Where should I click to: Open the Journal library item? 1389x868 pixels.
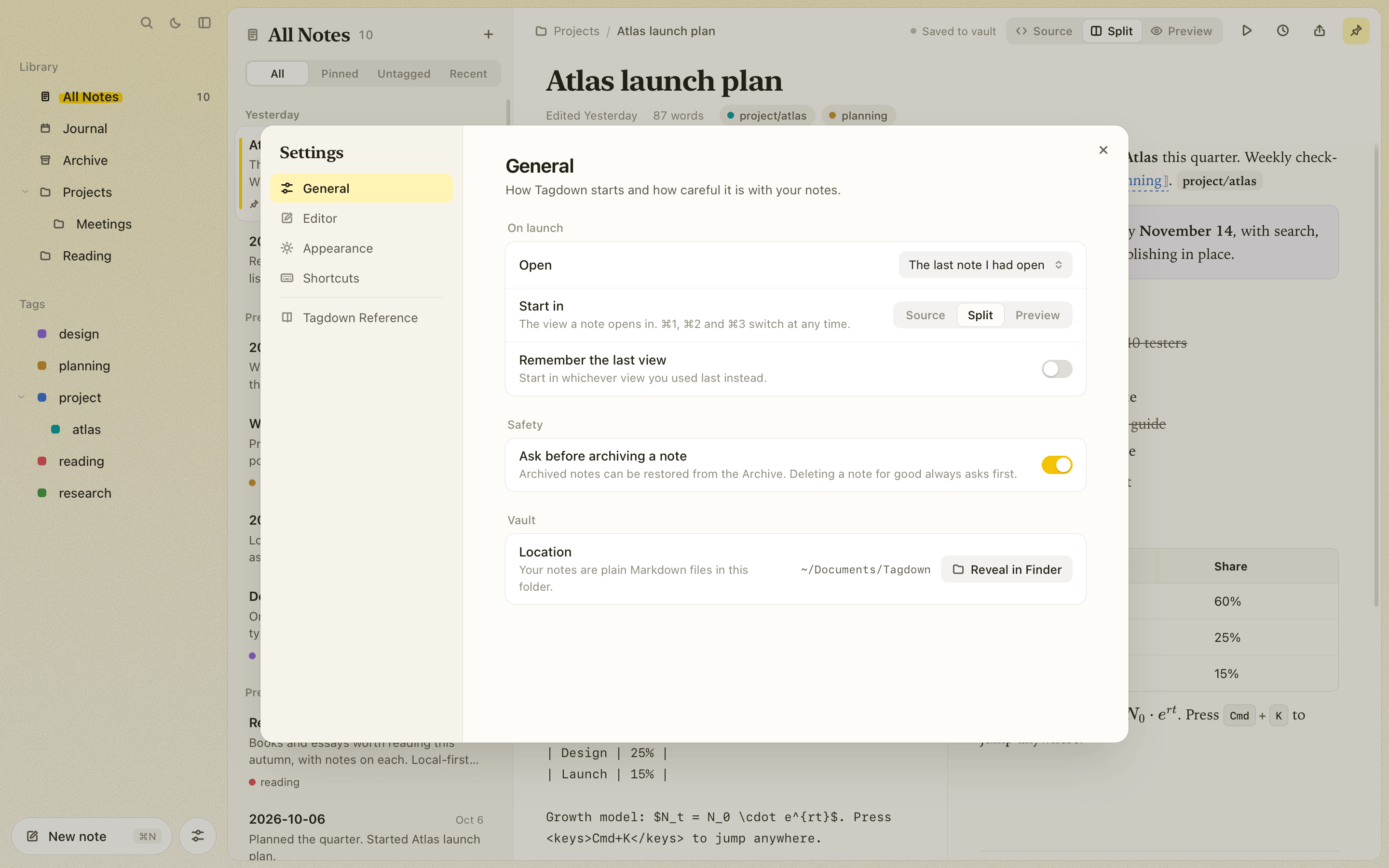(x=115, y=129)
